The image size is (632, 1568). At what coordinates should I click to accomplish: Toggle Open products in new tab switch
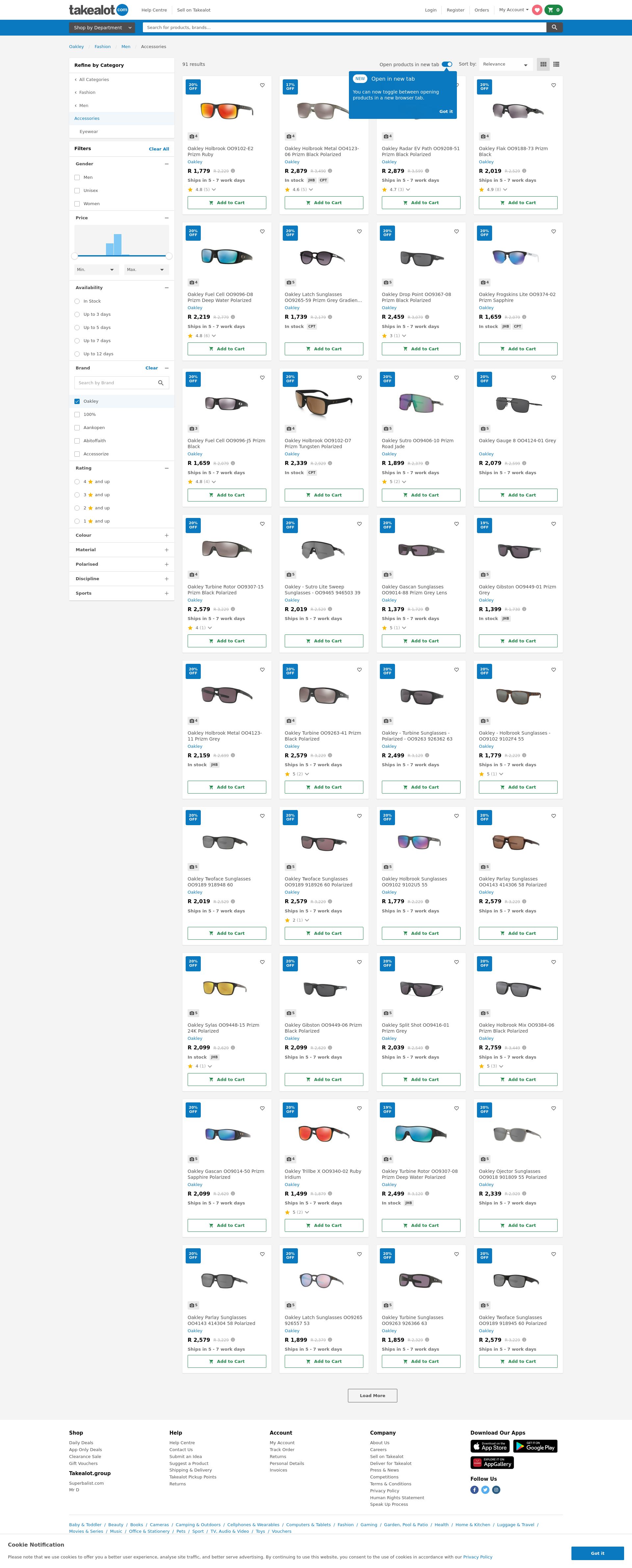[x=447, y=64]
